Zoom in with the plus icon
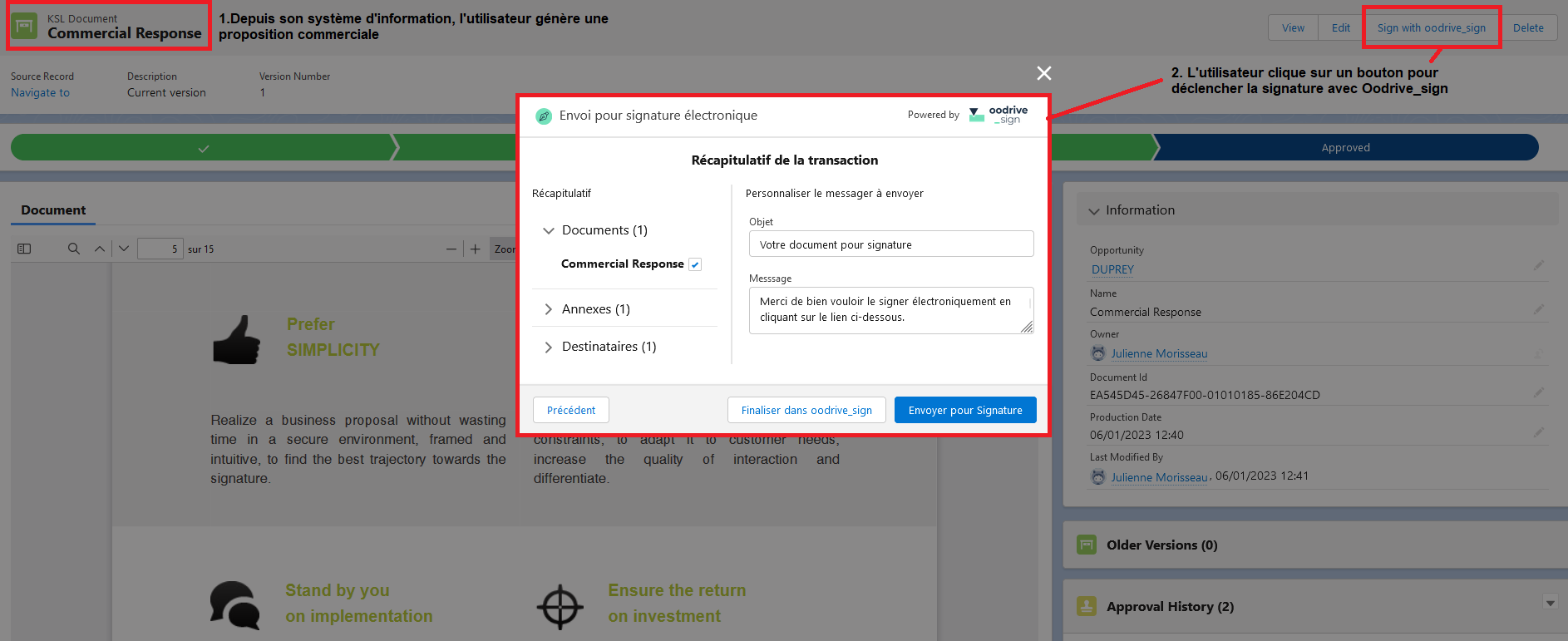 pos(476,249)
